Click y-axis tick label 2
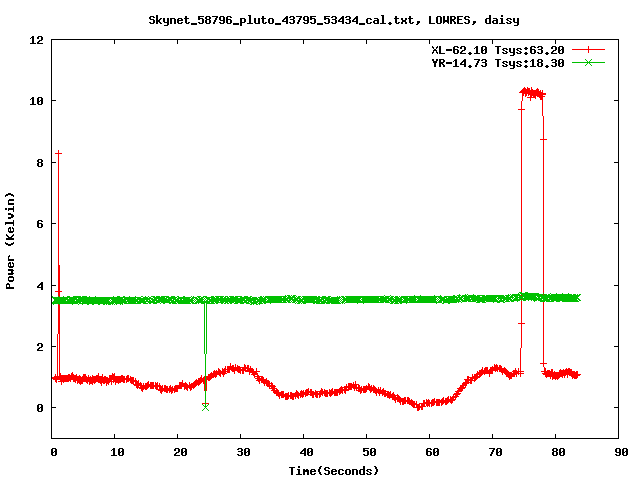Image resolution: width=640 pixels, height=480 pixels. [40, 347]
